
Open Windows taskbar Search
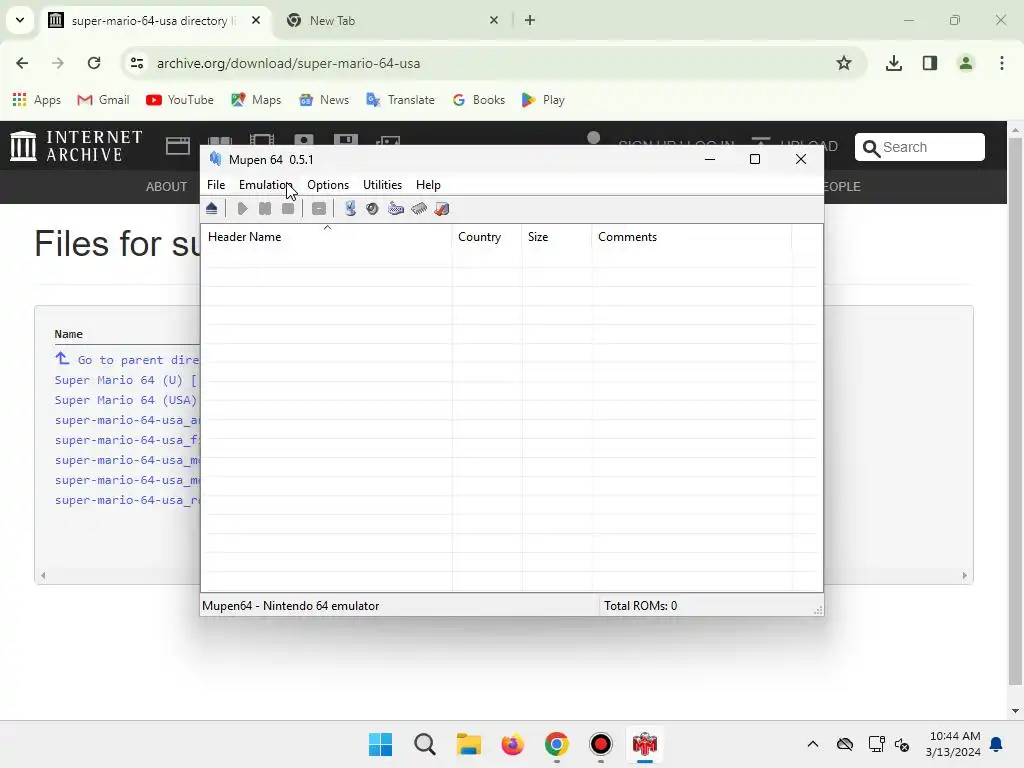(424, 744)
